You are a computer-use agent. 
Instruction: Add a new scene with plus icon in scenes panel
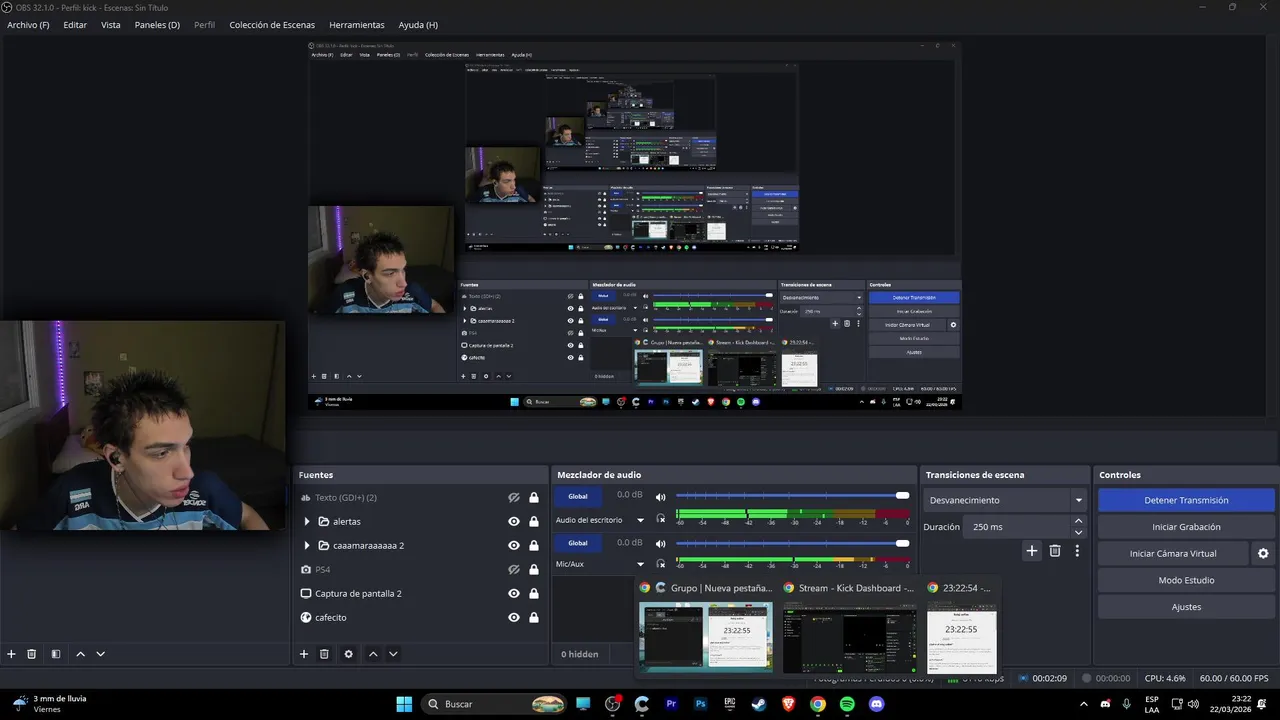11,654
